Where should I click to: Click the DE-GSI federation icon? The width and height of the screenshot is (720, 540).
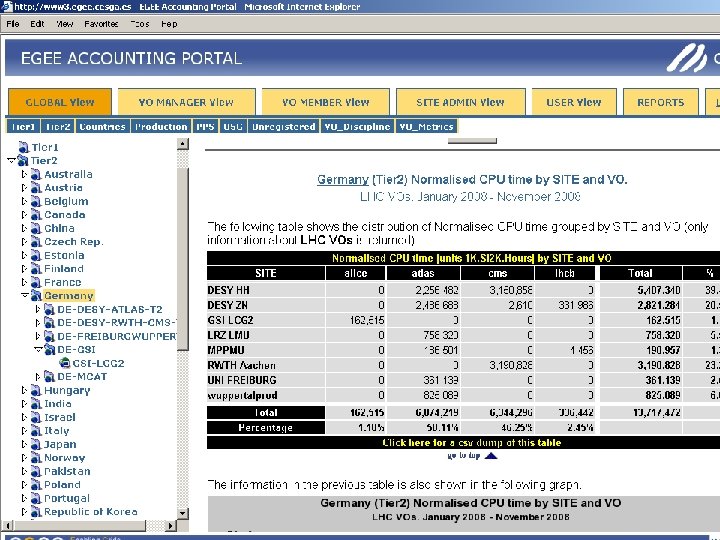click(50, 350)
